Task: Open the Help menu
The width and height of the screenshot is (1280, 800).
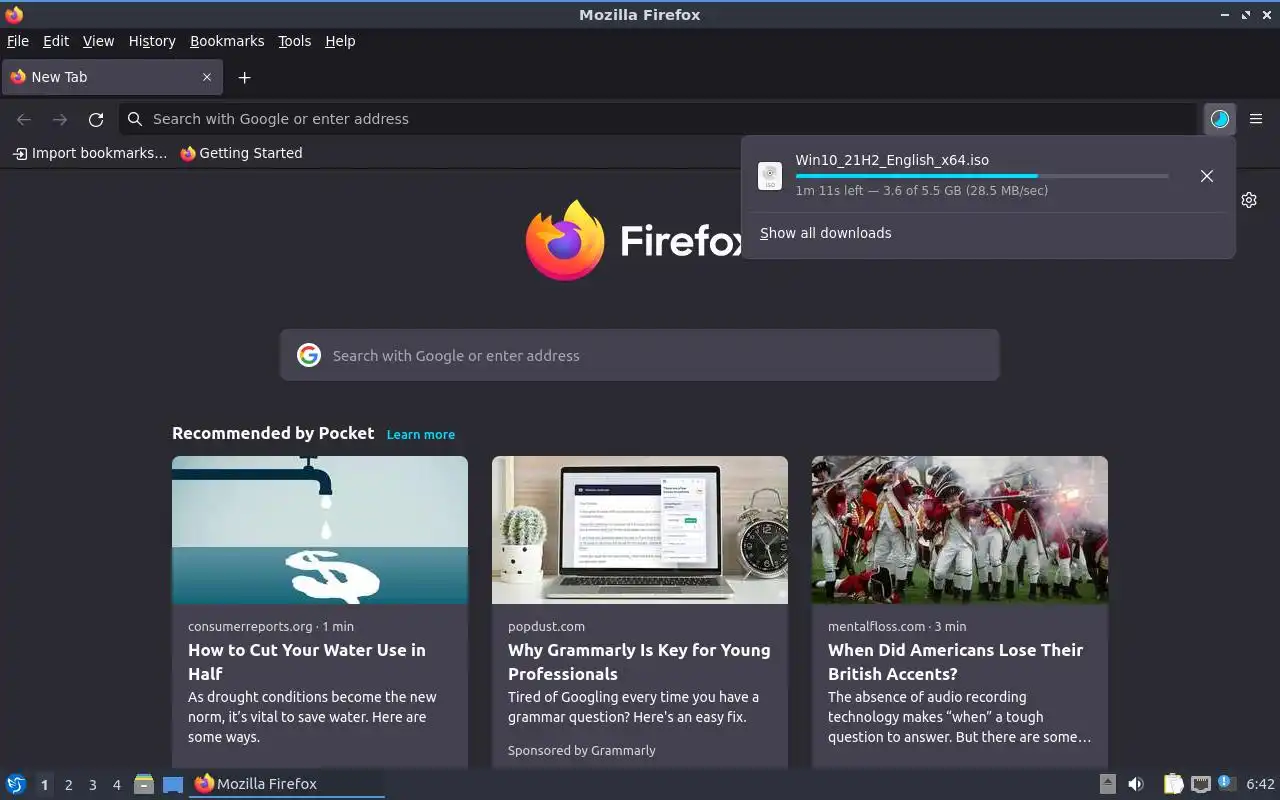Action: (340, 41)
